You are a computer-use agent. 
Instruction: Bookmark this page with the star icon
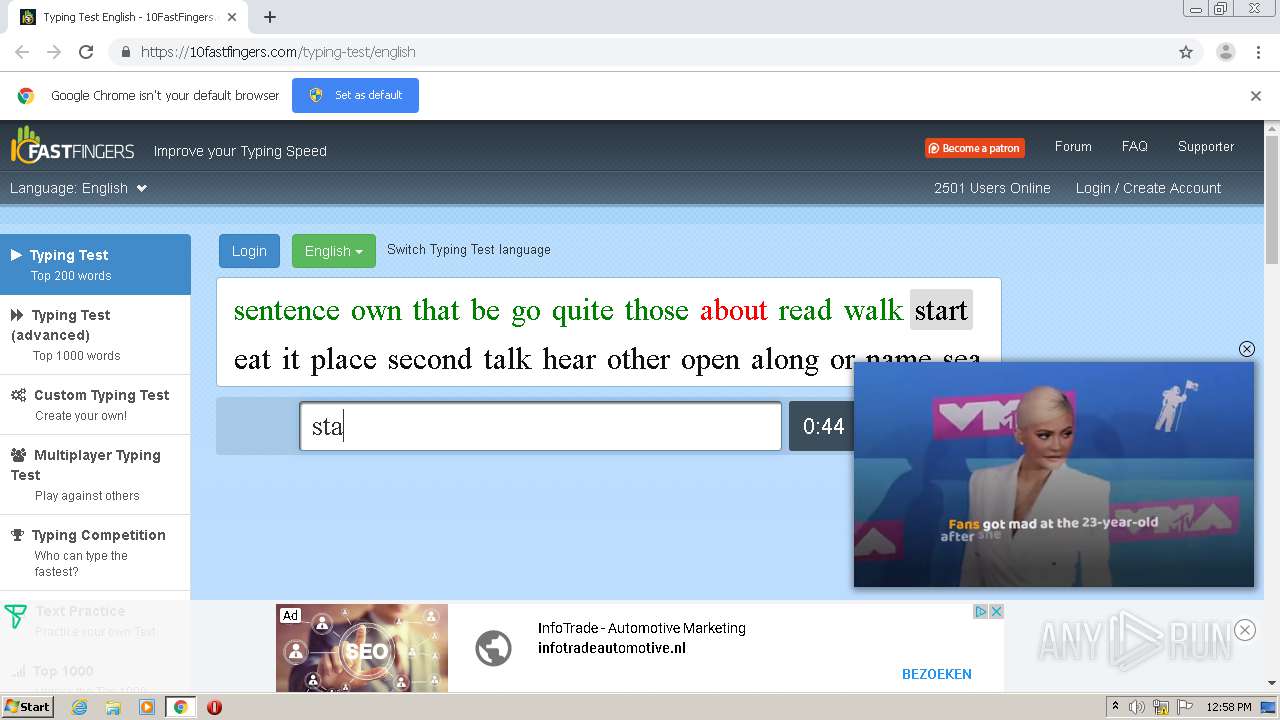(x=1186, y=52)
